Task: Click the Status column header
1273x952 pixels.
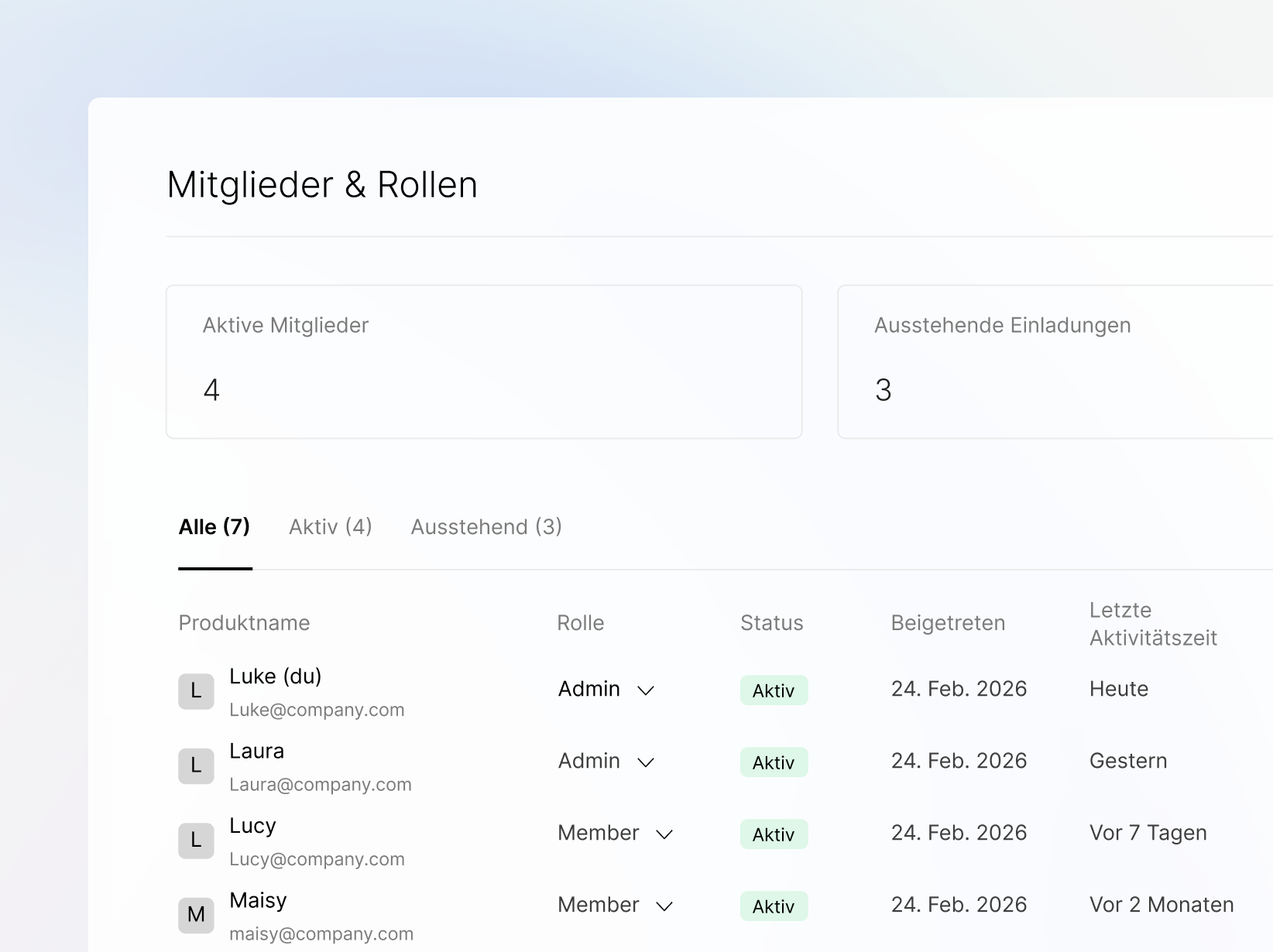Action: [x=772, y=623]
